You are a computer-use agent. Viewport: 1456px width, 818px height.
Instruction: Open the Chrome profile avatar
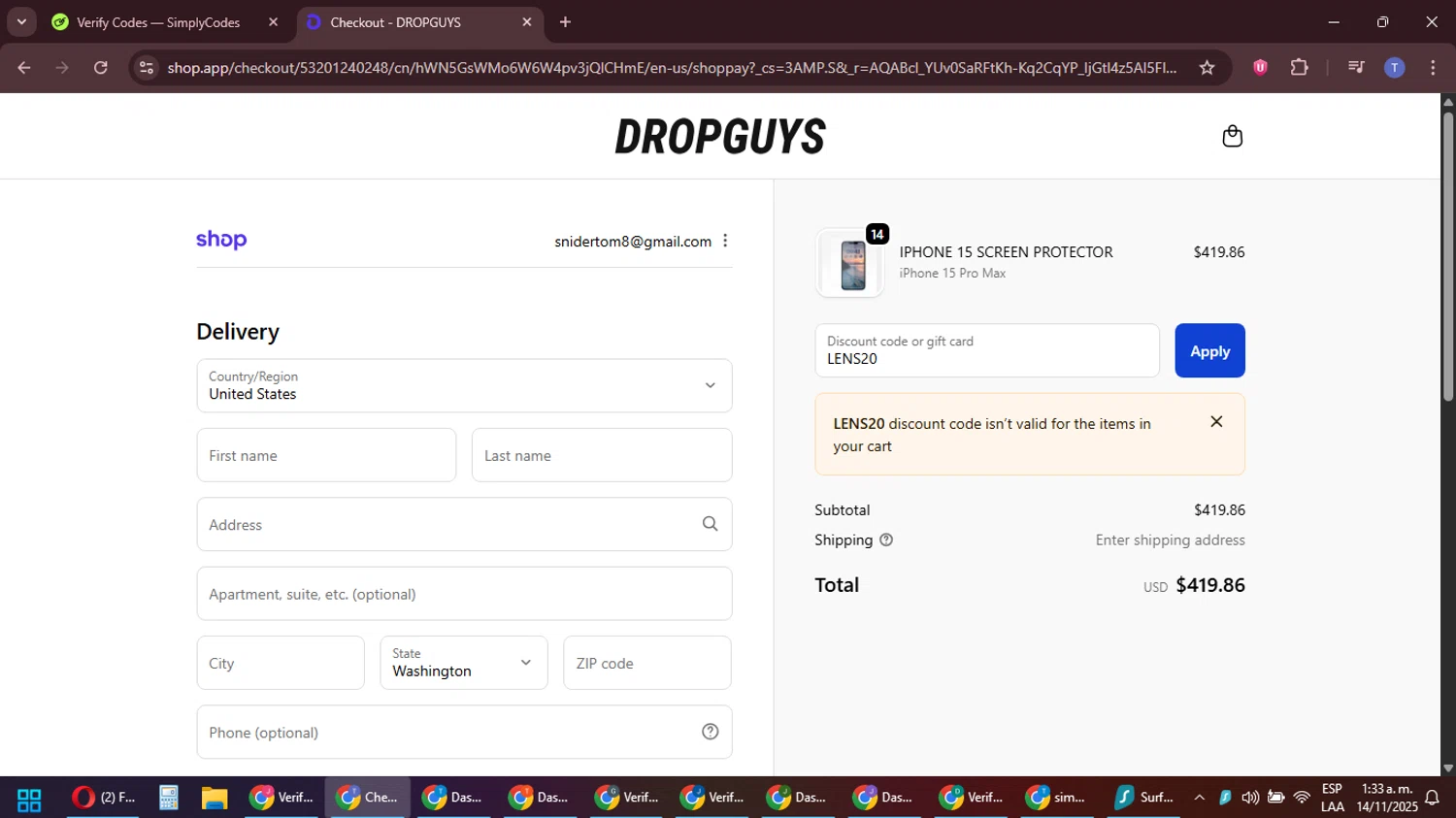click(1394, 67)
